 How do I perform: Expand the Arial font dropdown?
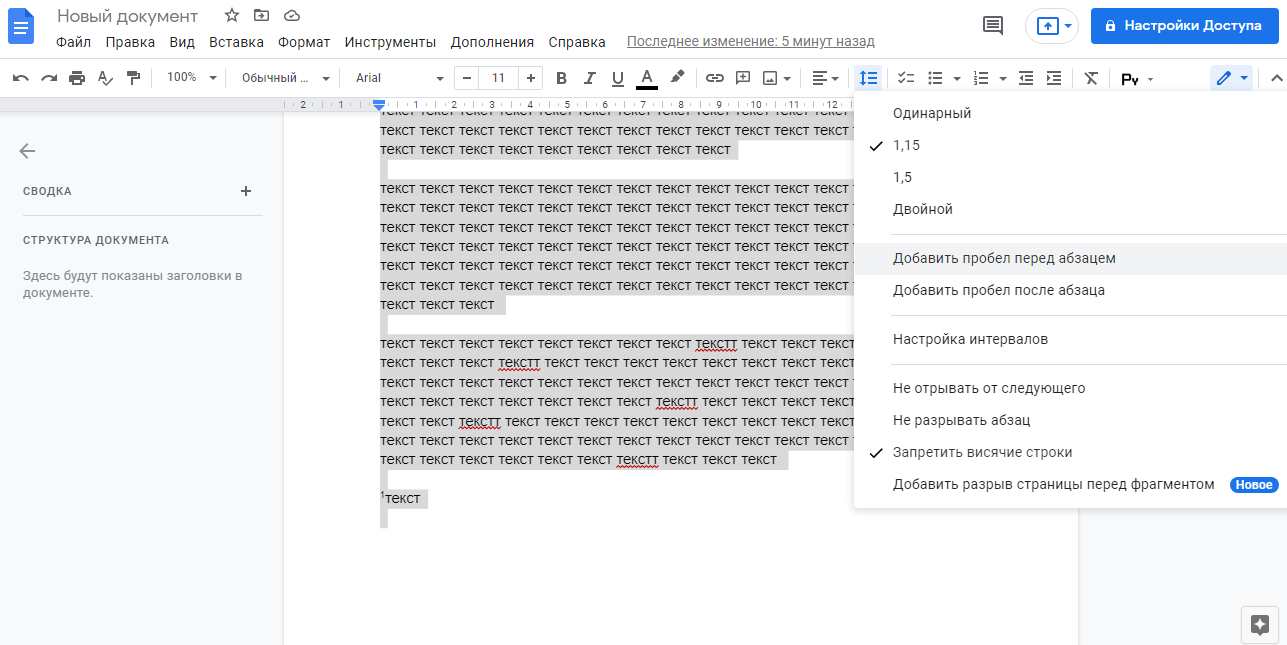click(x=399, y=78)
